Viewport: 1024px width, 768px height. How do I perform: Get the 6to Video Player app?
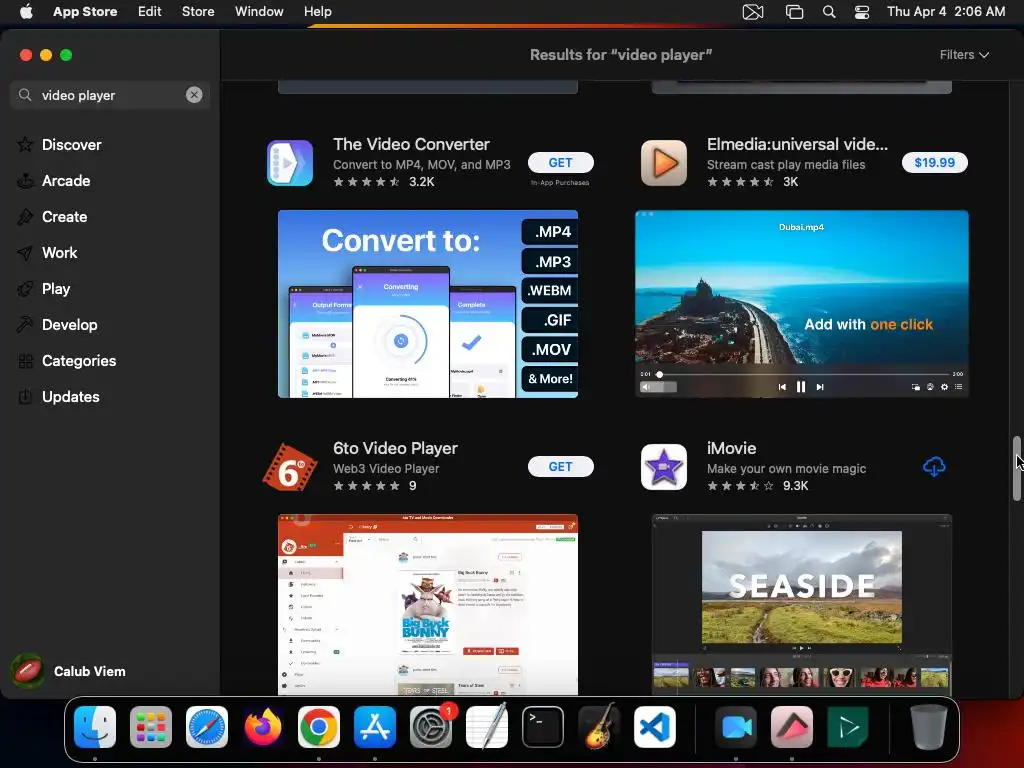[x=560, y=466]
